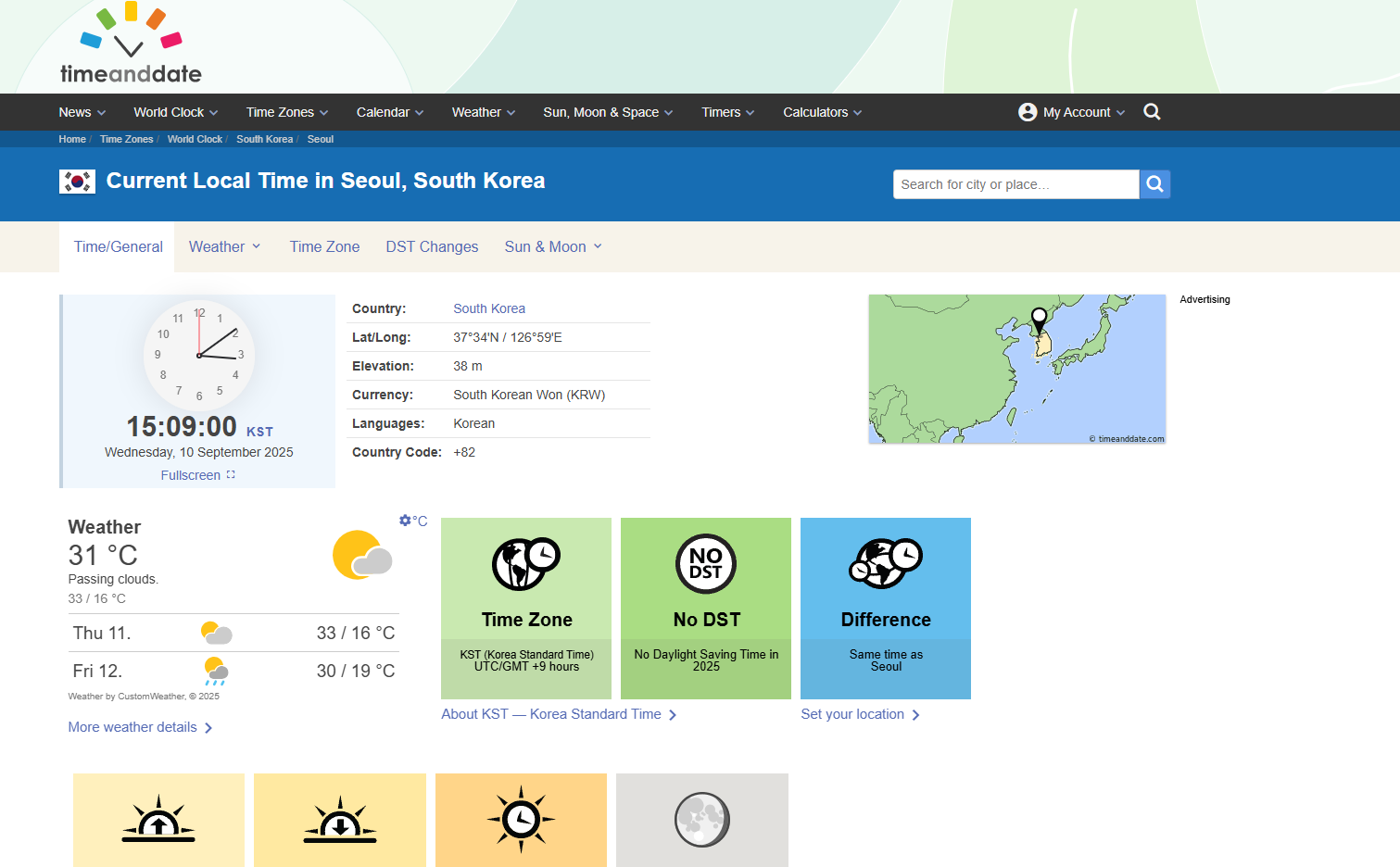Switch to the DST Changes tab
The height and width of the screenshot is (867, 1400).
[x=432, y=246]
